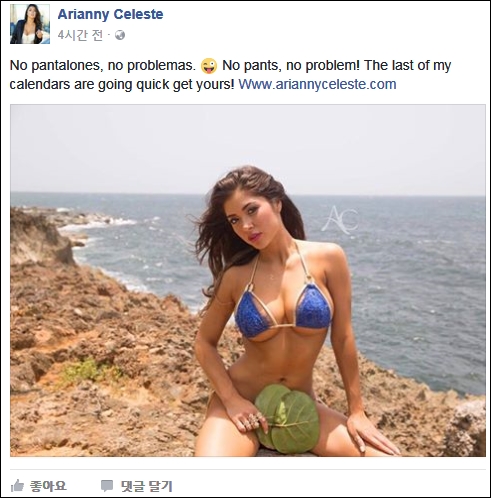Viewport: 491px width, 498px height.
Task: Open the beach photo in the post
Action: (x=248, y=280)
